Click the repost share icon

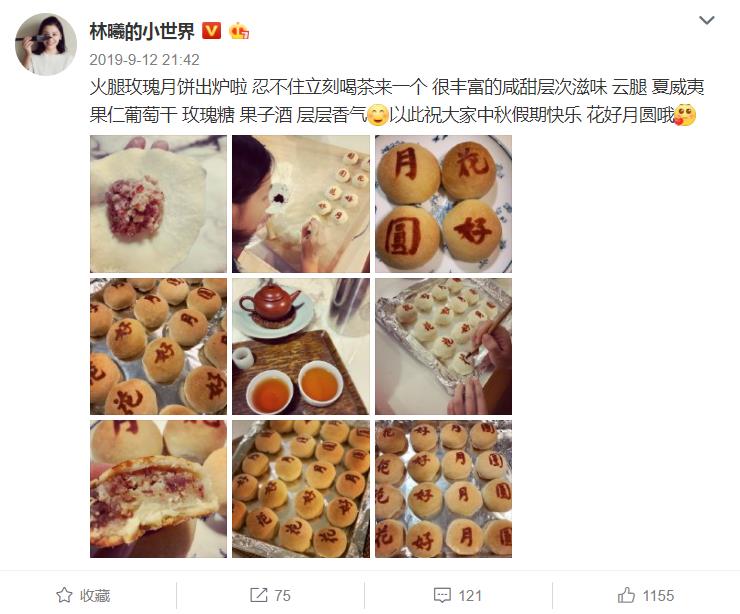tap(258, 595)
